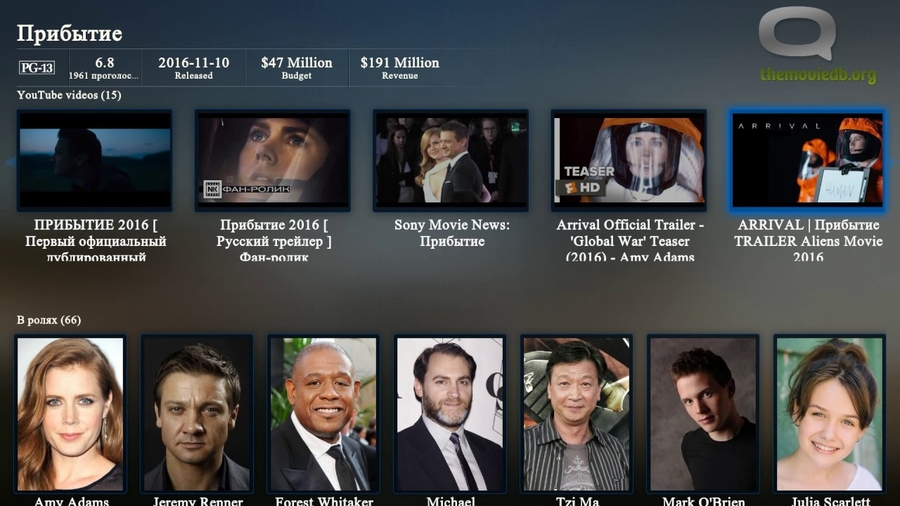Play the first official dubbed trailer thumbnail
900x506 pixels.
point(95,161)
